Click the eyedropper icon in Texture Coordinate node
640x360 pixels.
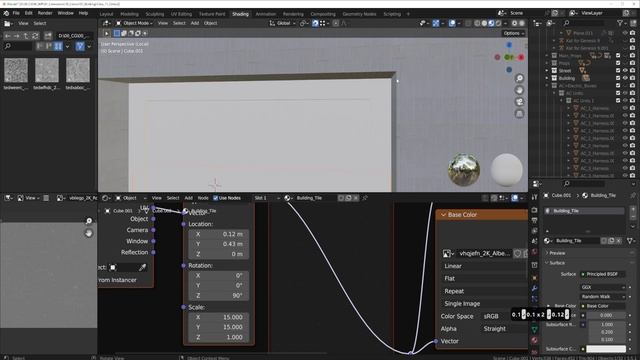click(x=142, y=268)
